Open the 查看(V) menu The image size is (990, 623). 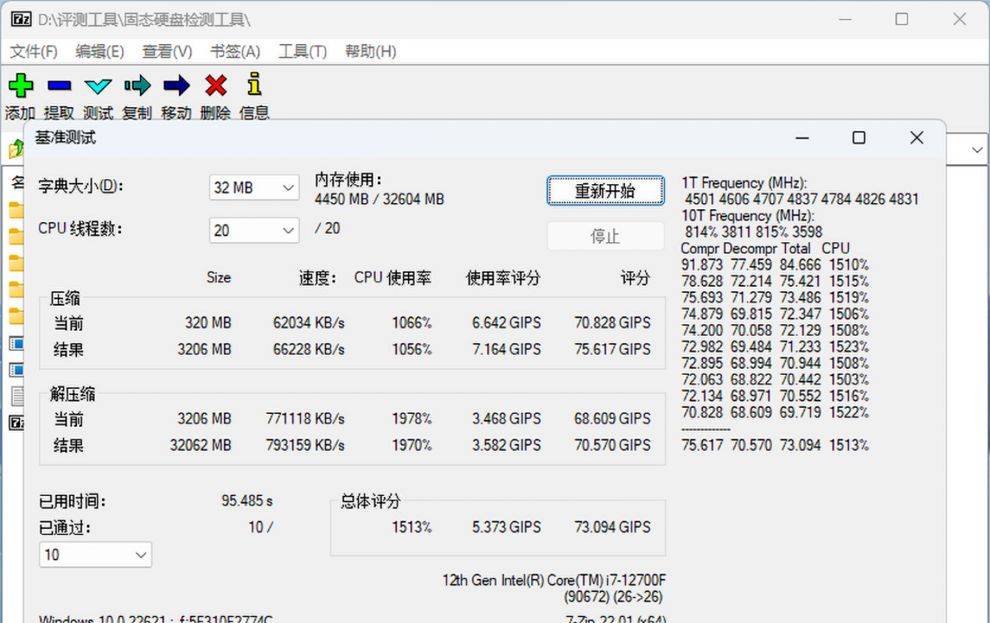(x=167, y=51)
